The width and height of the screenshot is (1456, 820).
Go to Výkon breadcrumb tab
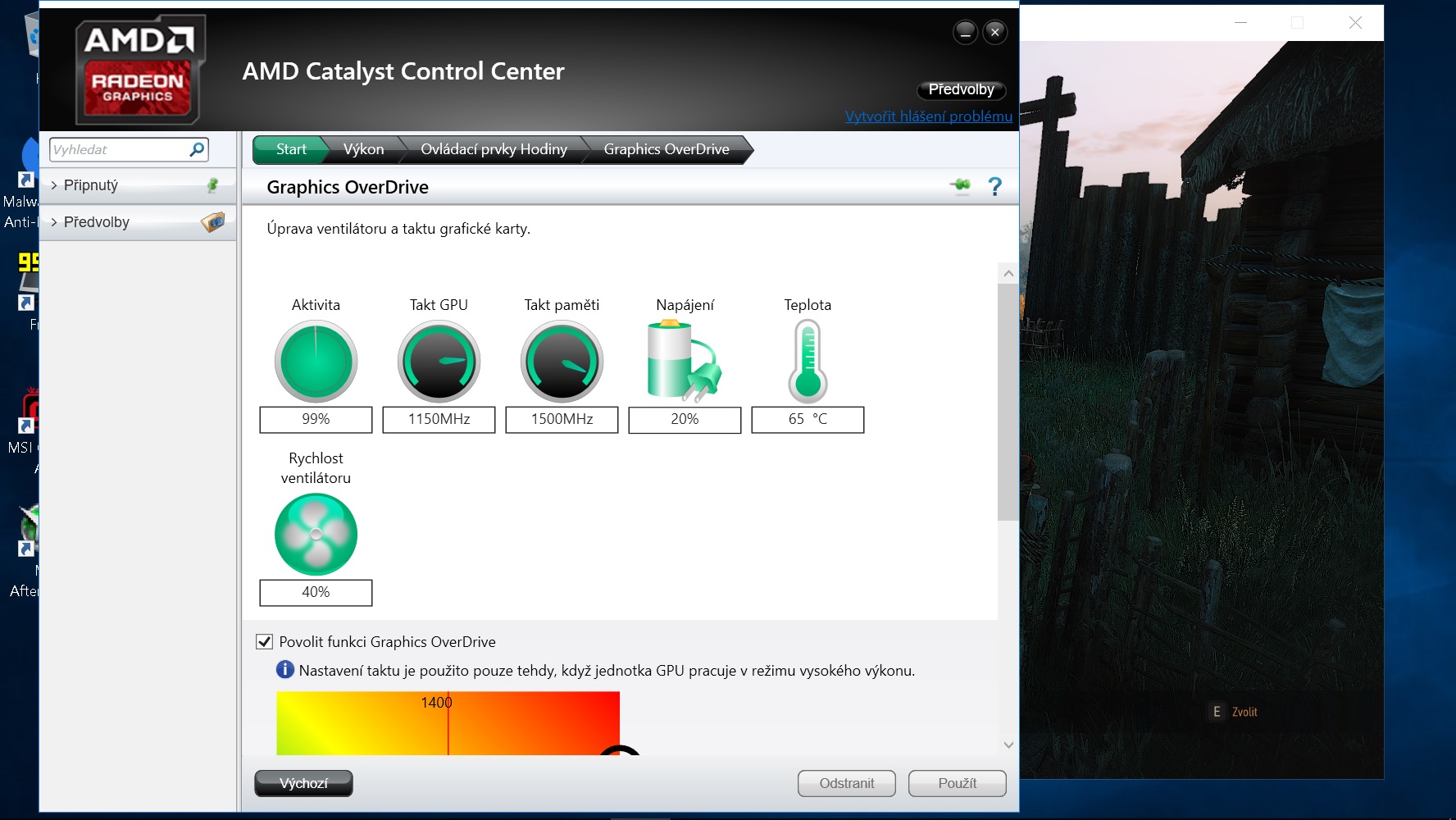(363, 149)
